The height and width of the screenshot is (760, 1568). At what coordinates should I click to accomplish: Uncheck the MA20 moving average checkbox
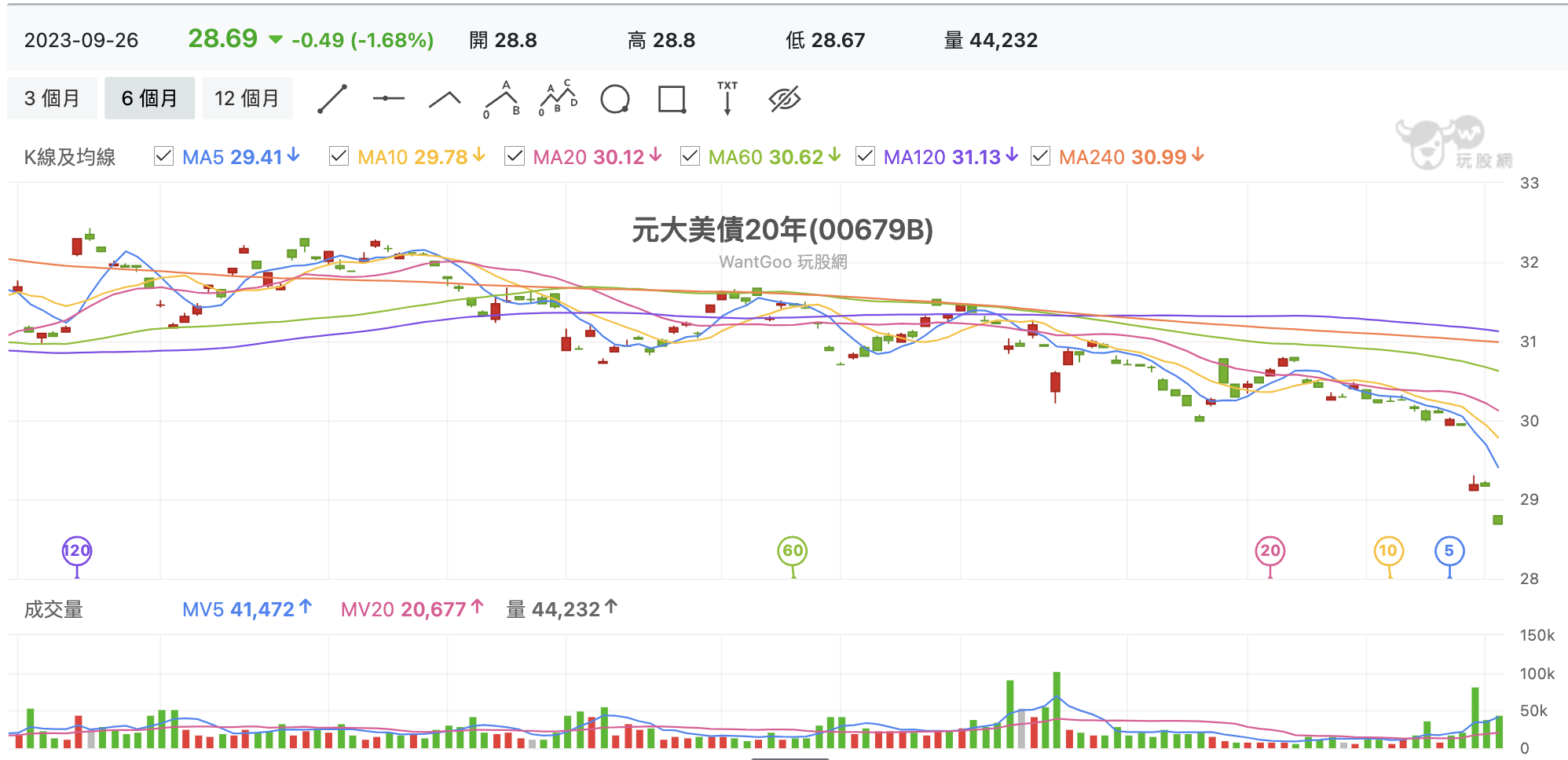515,156
